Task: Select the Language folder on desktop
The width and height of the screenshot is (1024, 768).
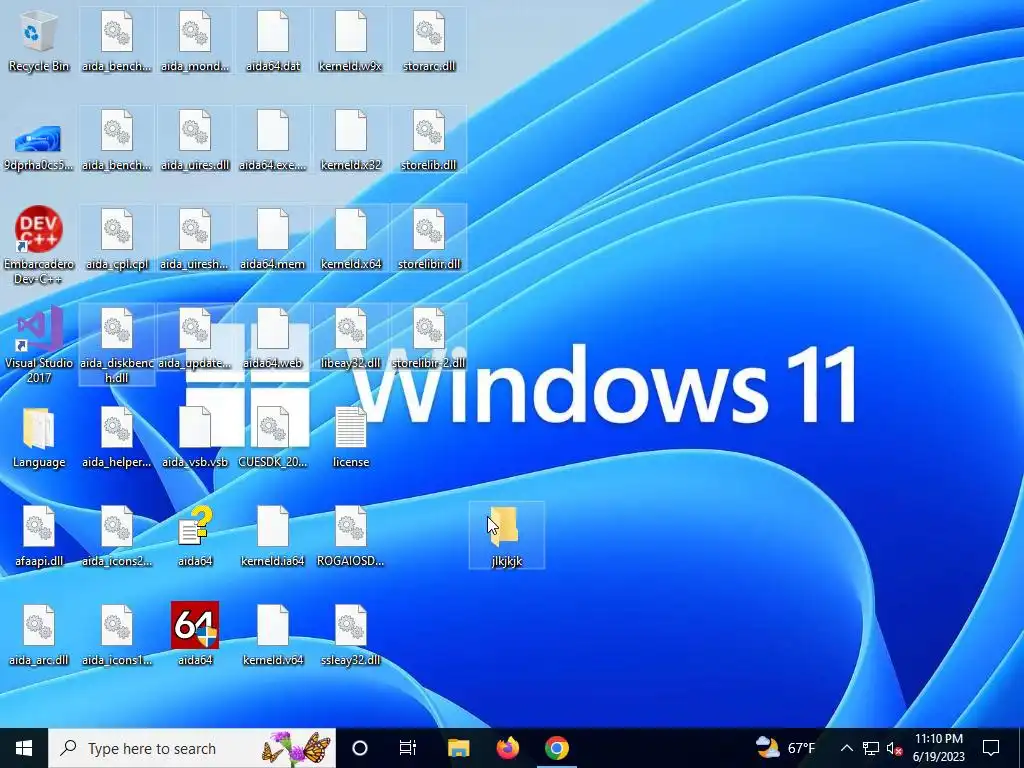Action: tap(39, 437)
